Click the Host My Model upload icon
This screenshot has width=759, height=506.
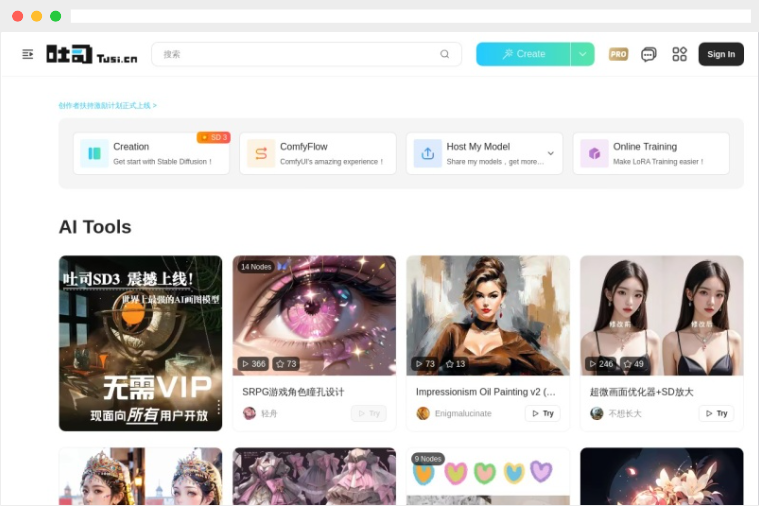click(x=428, y=153)
